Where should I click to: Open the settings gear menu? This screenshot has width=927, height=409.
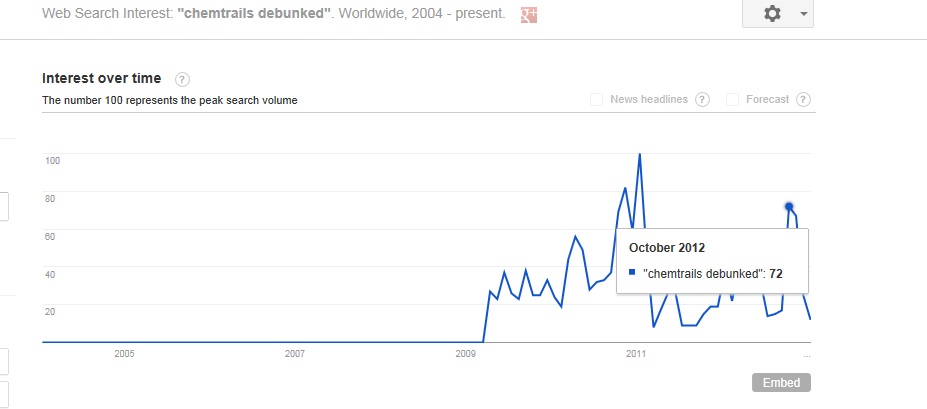(x=772, y=14)
